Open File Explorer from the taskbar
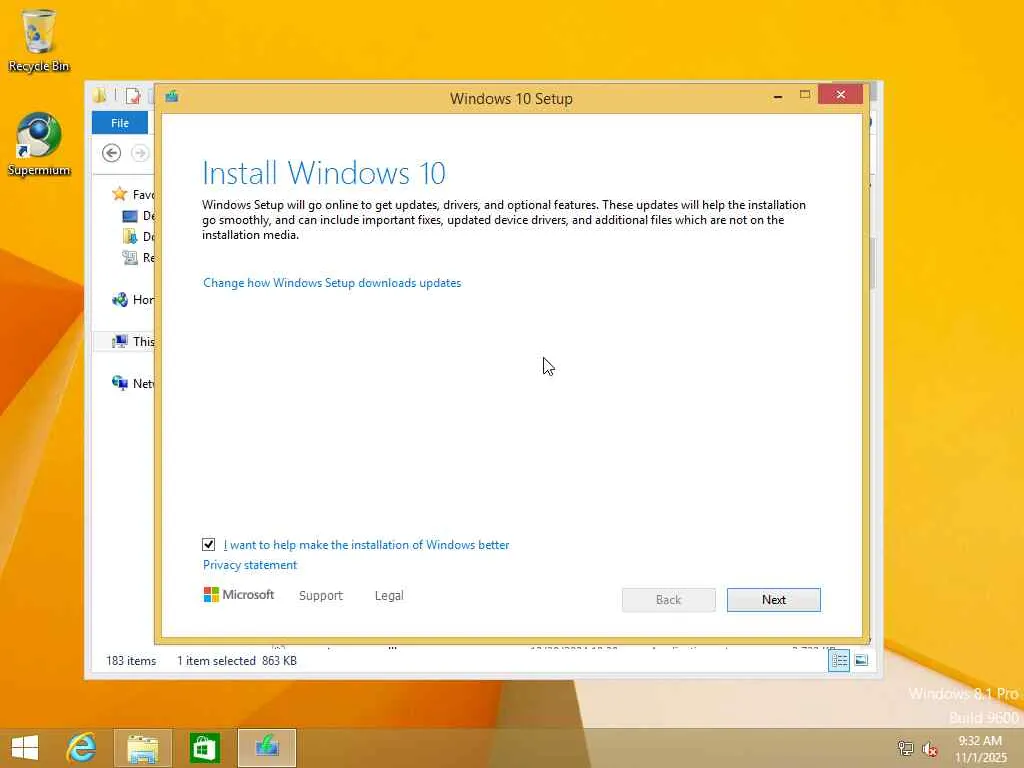1024x768 pixels. click(142, 748)
